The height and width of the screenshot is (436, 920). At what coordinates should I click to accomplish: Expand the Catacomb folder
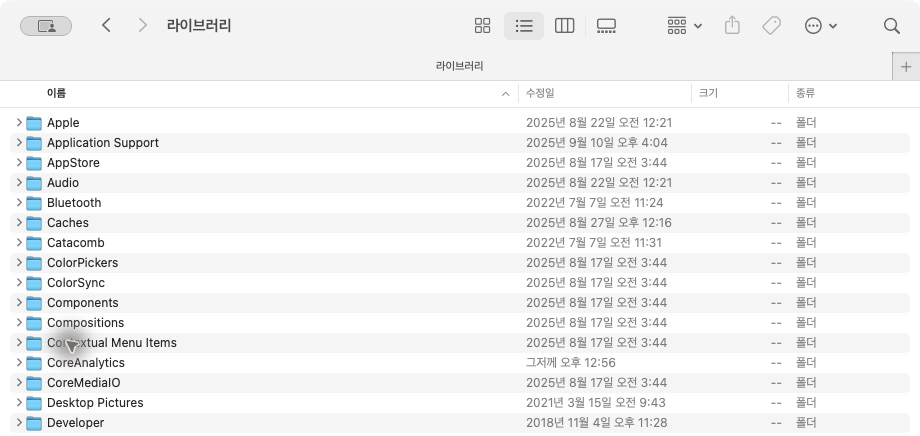click(x=19, y=242)
